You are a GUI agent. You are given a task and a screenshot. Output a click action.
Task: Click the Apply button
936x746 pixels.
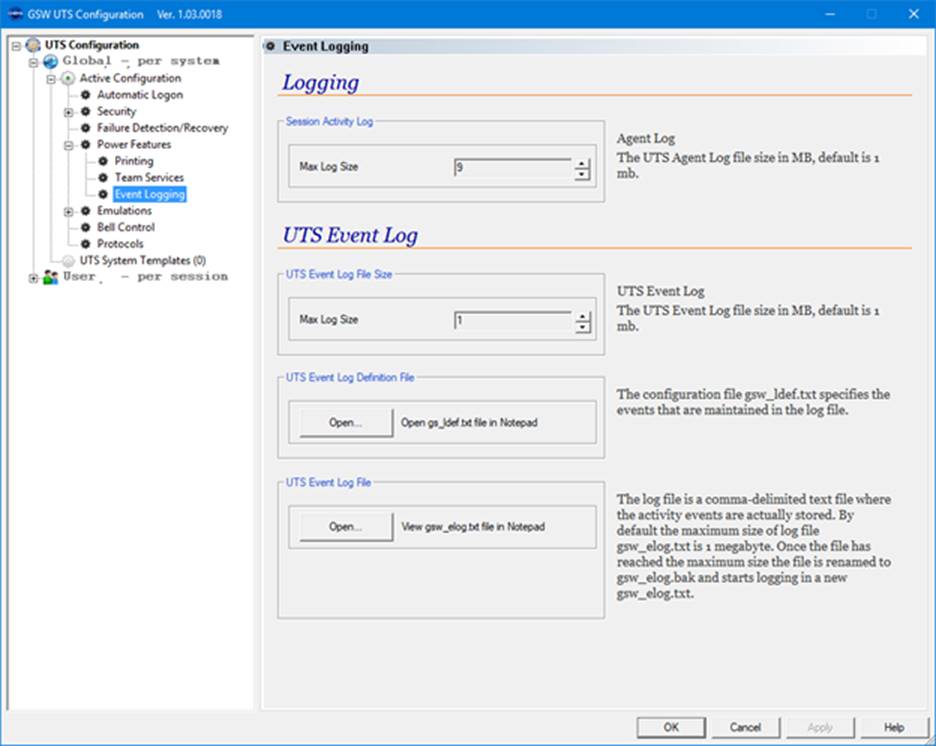(x=820, y=727)
